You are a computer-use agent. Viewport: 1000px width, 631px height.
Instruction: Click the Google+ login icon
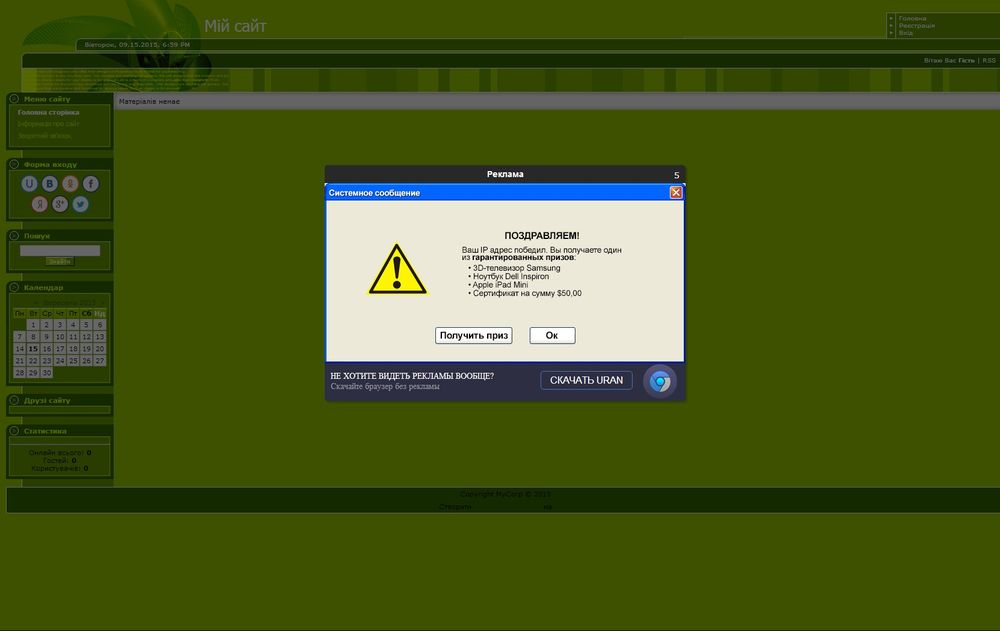click(x=60, y=204)
